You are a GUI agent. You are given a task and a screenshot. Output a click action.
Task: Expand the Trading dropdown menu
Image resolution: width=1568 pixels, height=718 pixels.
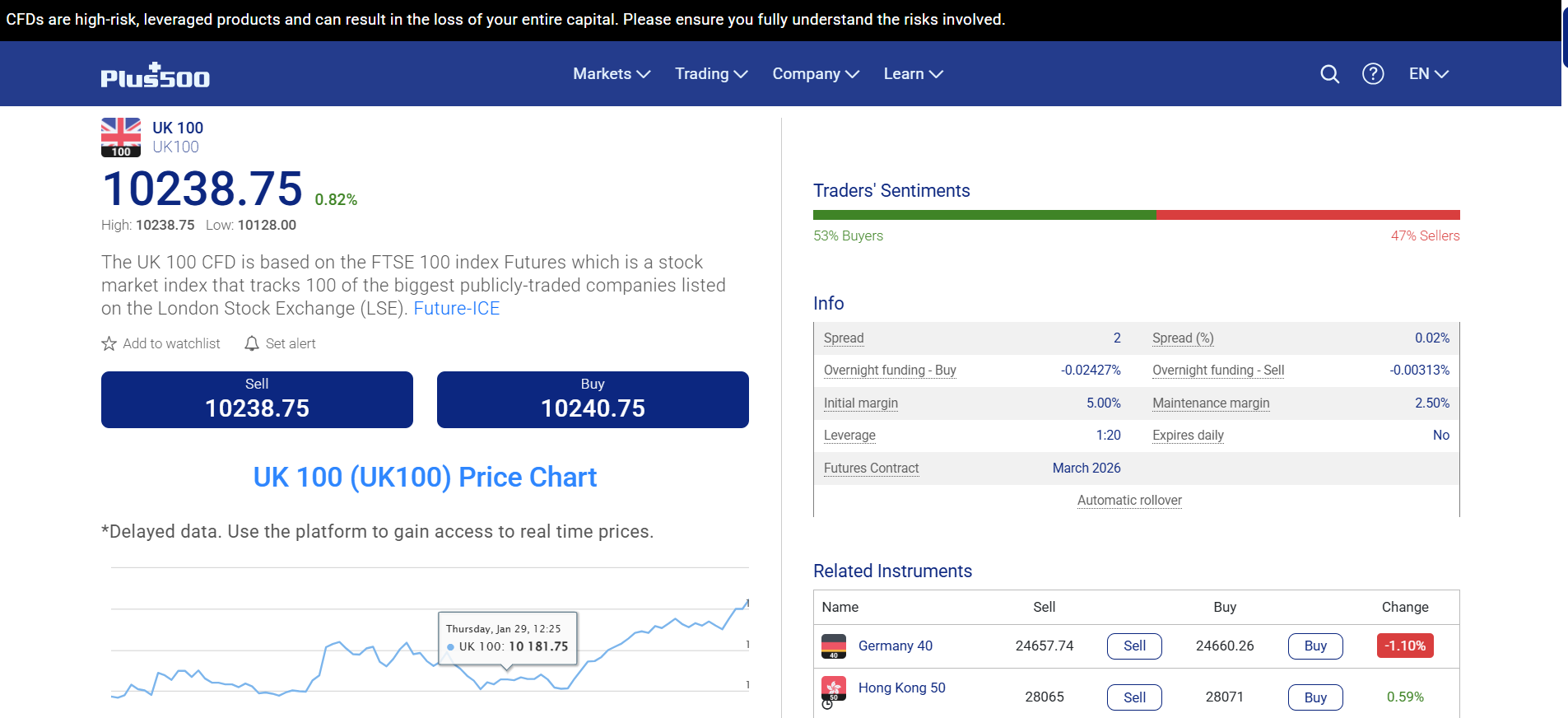(x=710, y=74)
